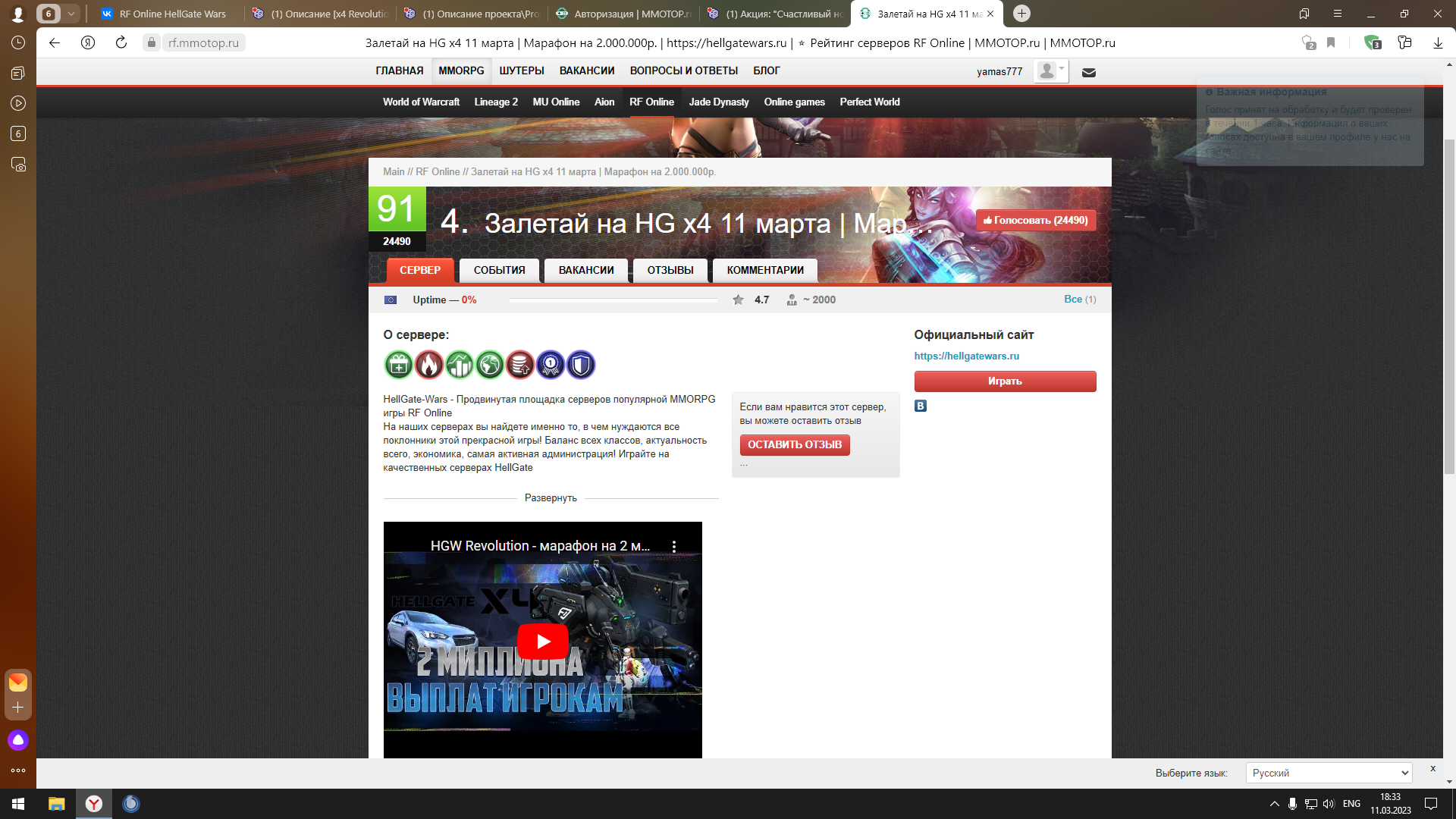
Task: Switch to the Авторизация | MMOTOP tab
Action: [x=623, y=14]
